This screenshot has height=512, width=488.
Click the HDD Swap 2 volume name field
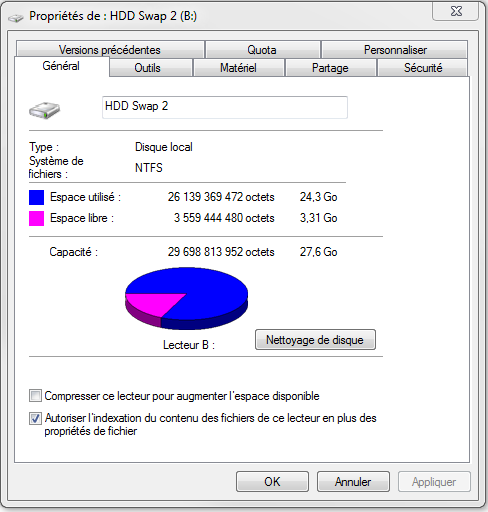coord(225,107)
